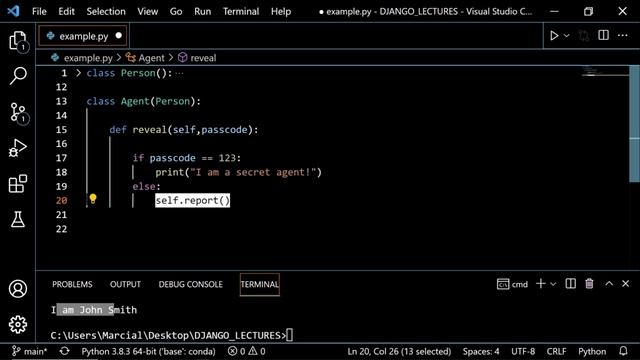Select the TERMINAL panel tab
Screen dimensions: 640x360
[260, 284]
